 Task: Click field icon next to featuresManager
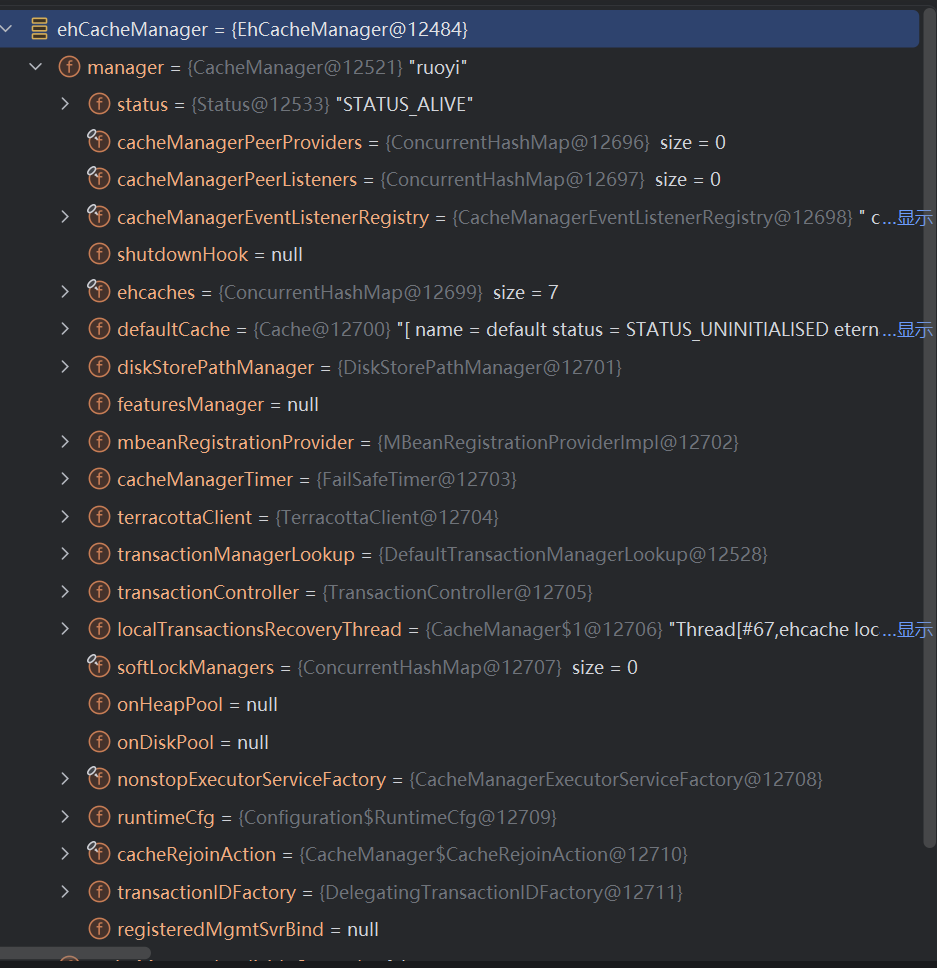99,404
